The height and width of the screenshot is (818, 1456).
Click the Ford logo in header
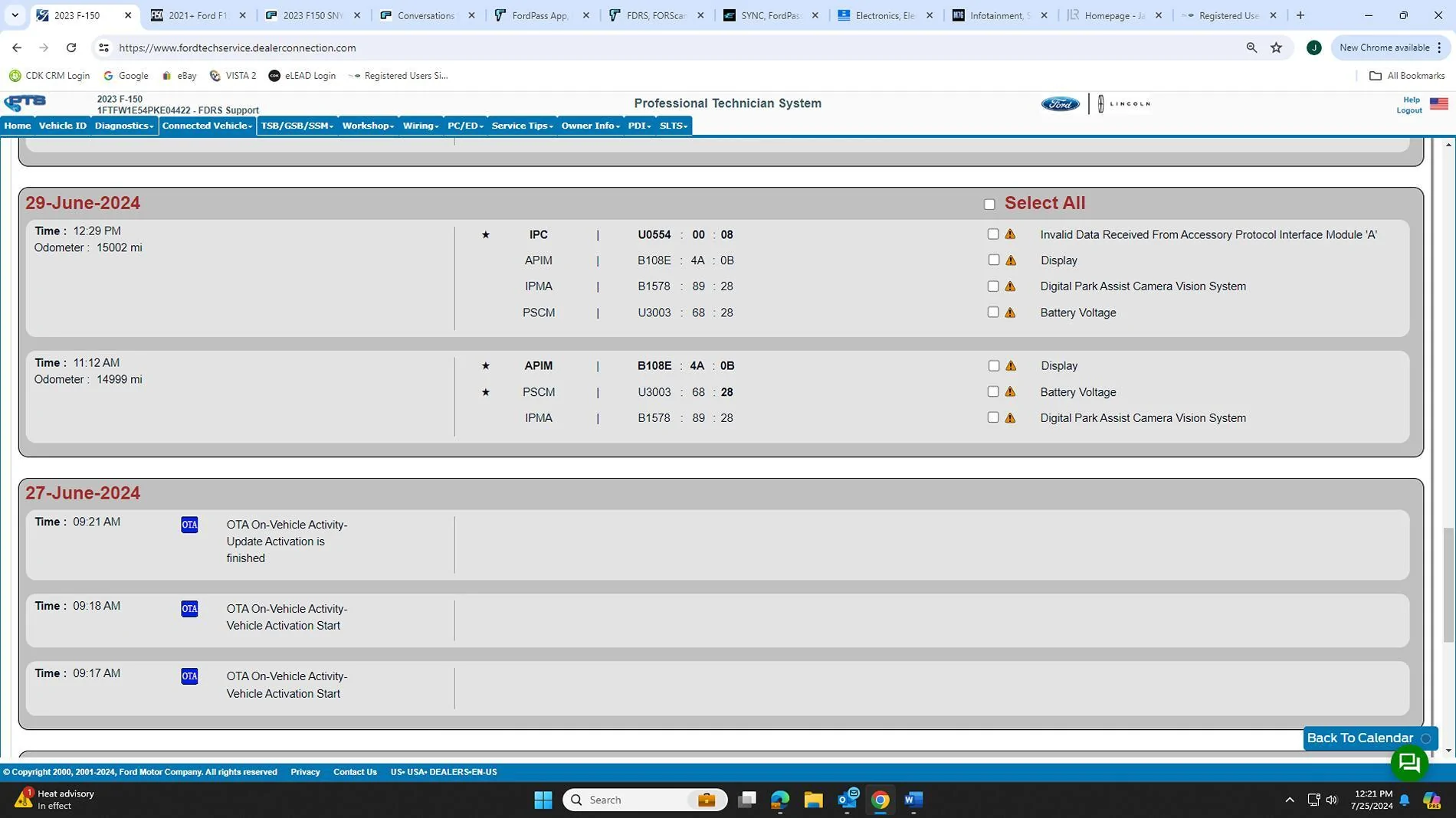(x=1060, y=104)
